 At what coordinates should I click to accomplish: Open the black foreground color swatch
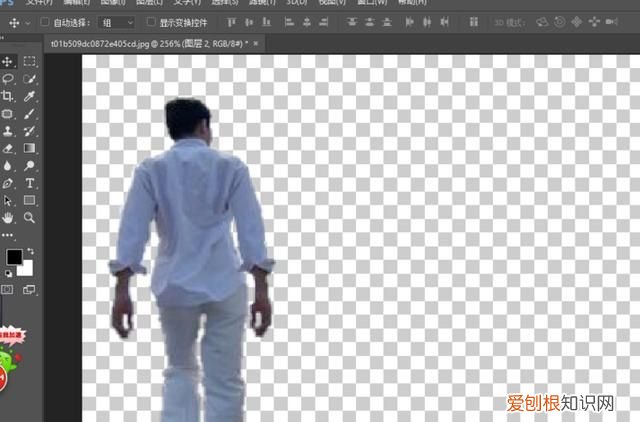[x=13, y=258]
